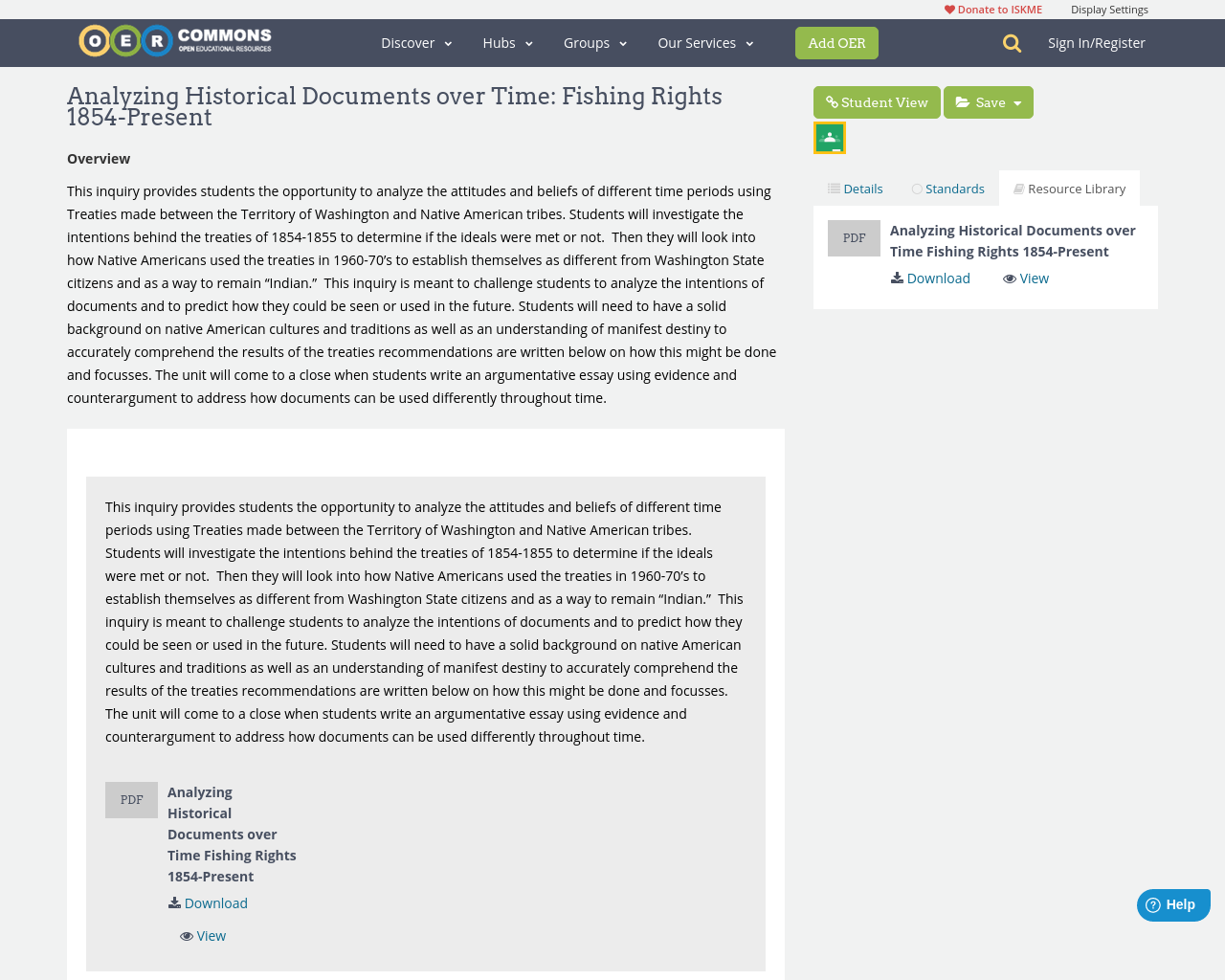Open Our Services menu
This screenshot has height=980, width=1225.
click(705, 43)
